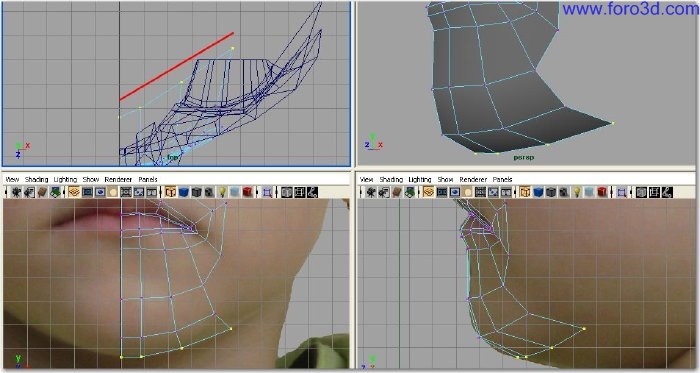Enable Smooth Shade blue cube in front view
The width and height of the screenshot is (700, 373).
tap(183, 192)
